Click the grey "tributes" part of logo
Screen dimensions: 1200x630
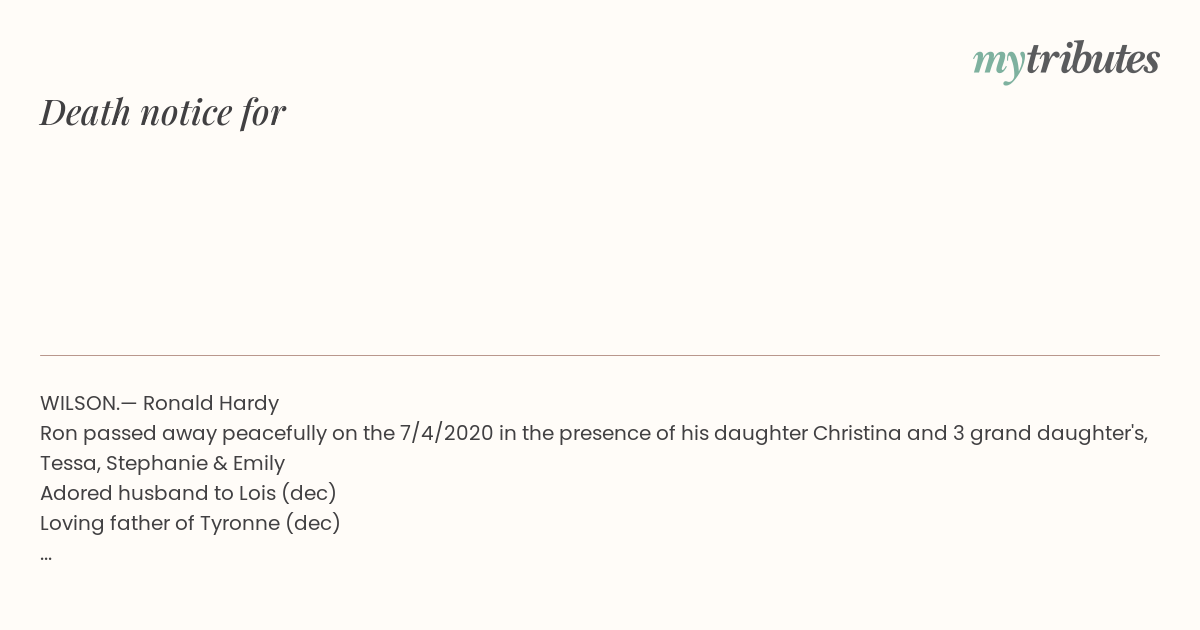point(1092,59)
